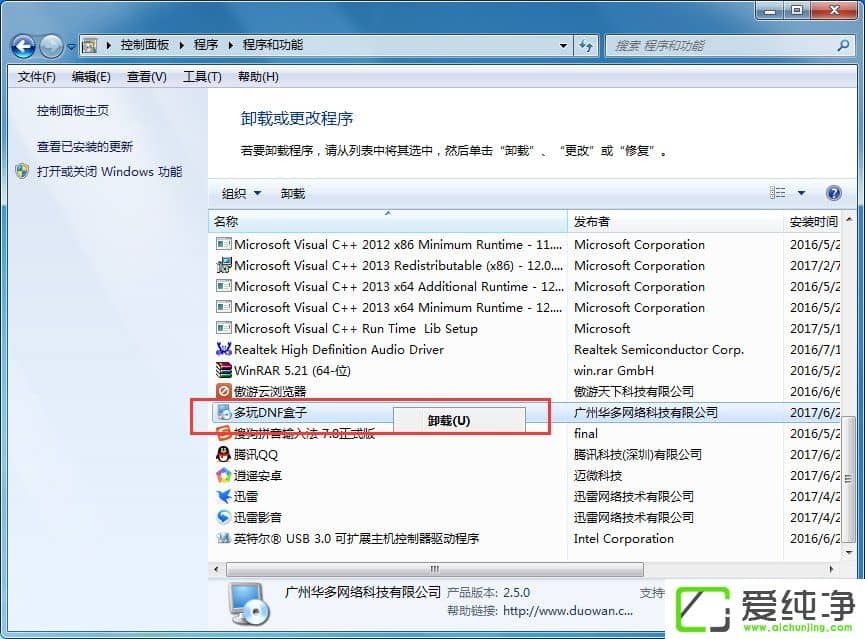The image size is (865, 639).
Task: Open the help question-mark icon
Action: coord(834,193)
